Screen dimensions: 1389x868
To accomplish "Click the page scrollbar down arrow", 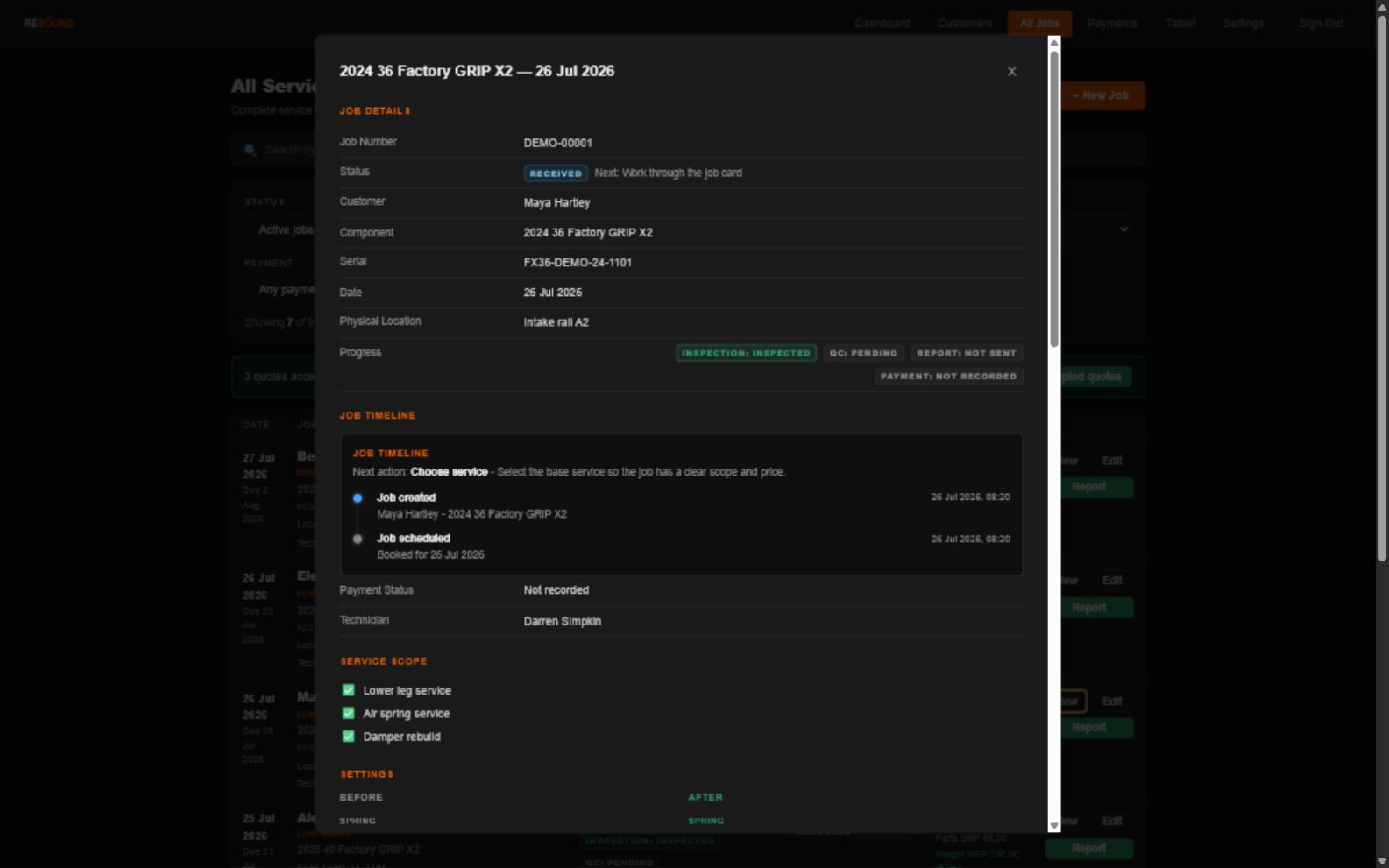I will pos(1382,861).
